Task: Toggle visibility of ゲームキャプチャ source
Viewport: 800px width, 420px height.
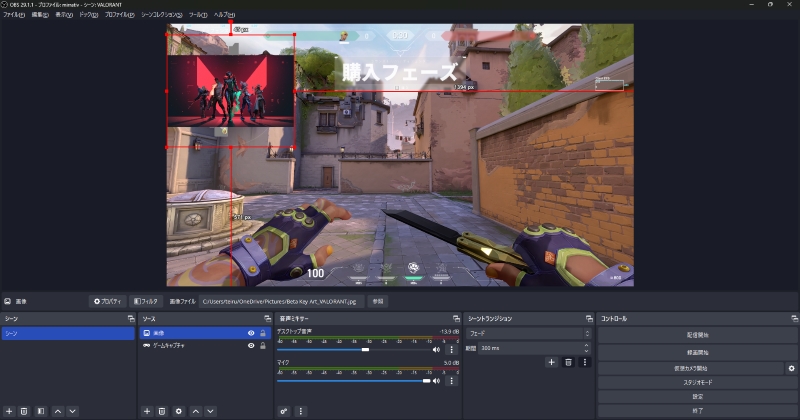Action: coord(251,345)
